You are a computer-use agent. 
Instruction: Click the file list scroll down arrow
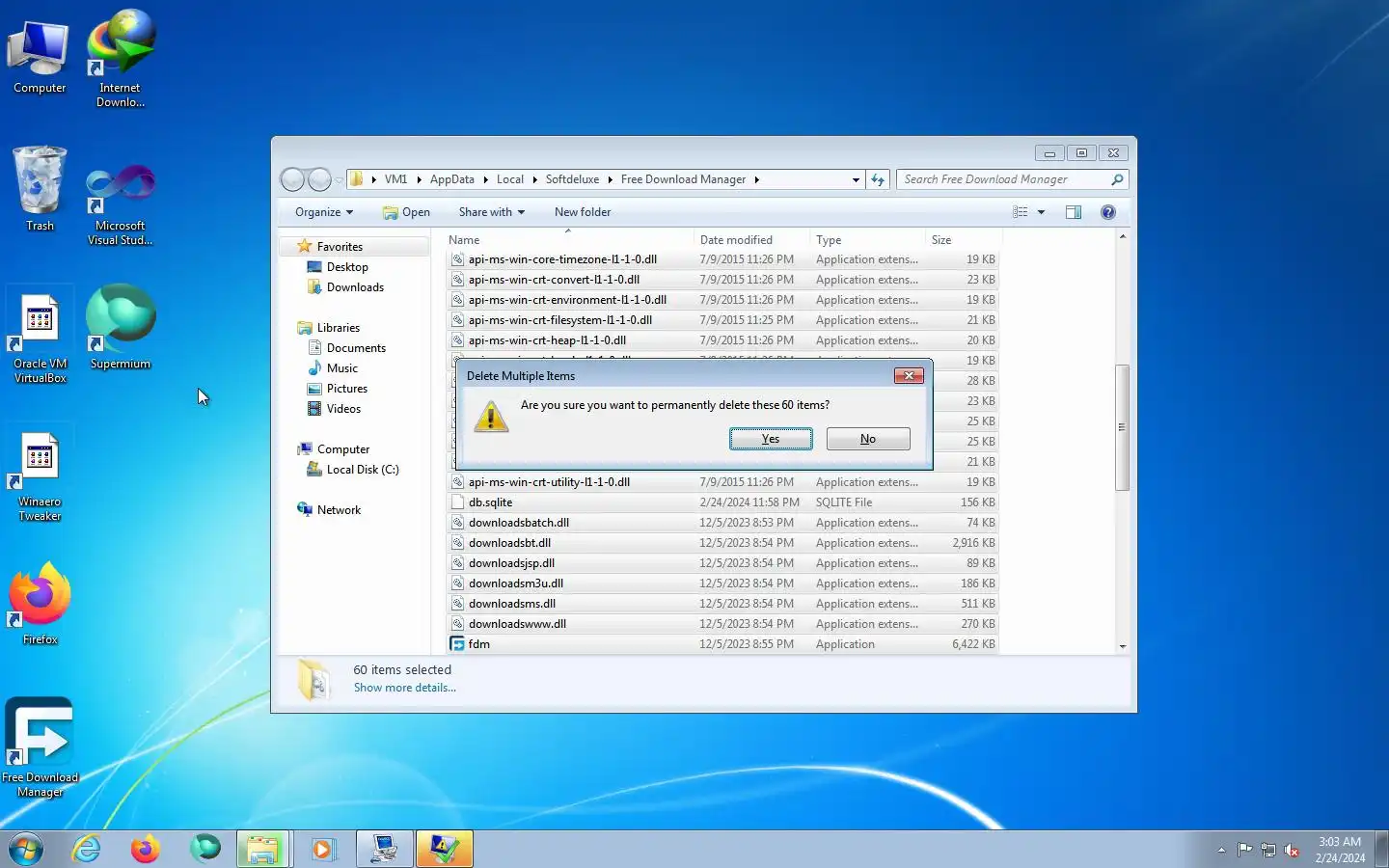point(1122,646)
